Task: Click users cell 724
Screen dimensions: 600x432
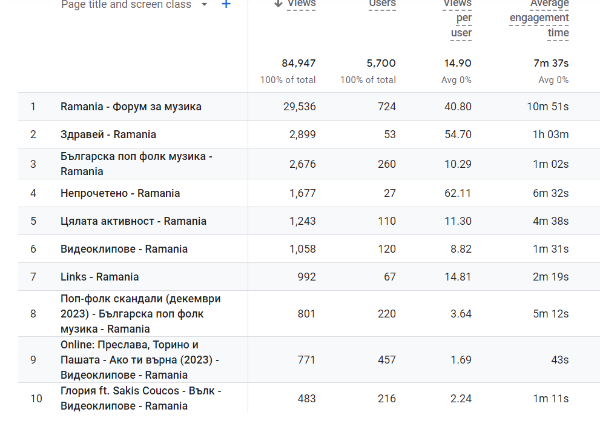Action: coord(386,106)
